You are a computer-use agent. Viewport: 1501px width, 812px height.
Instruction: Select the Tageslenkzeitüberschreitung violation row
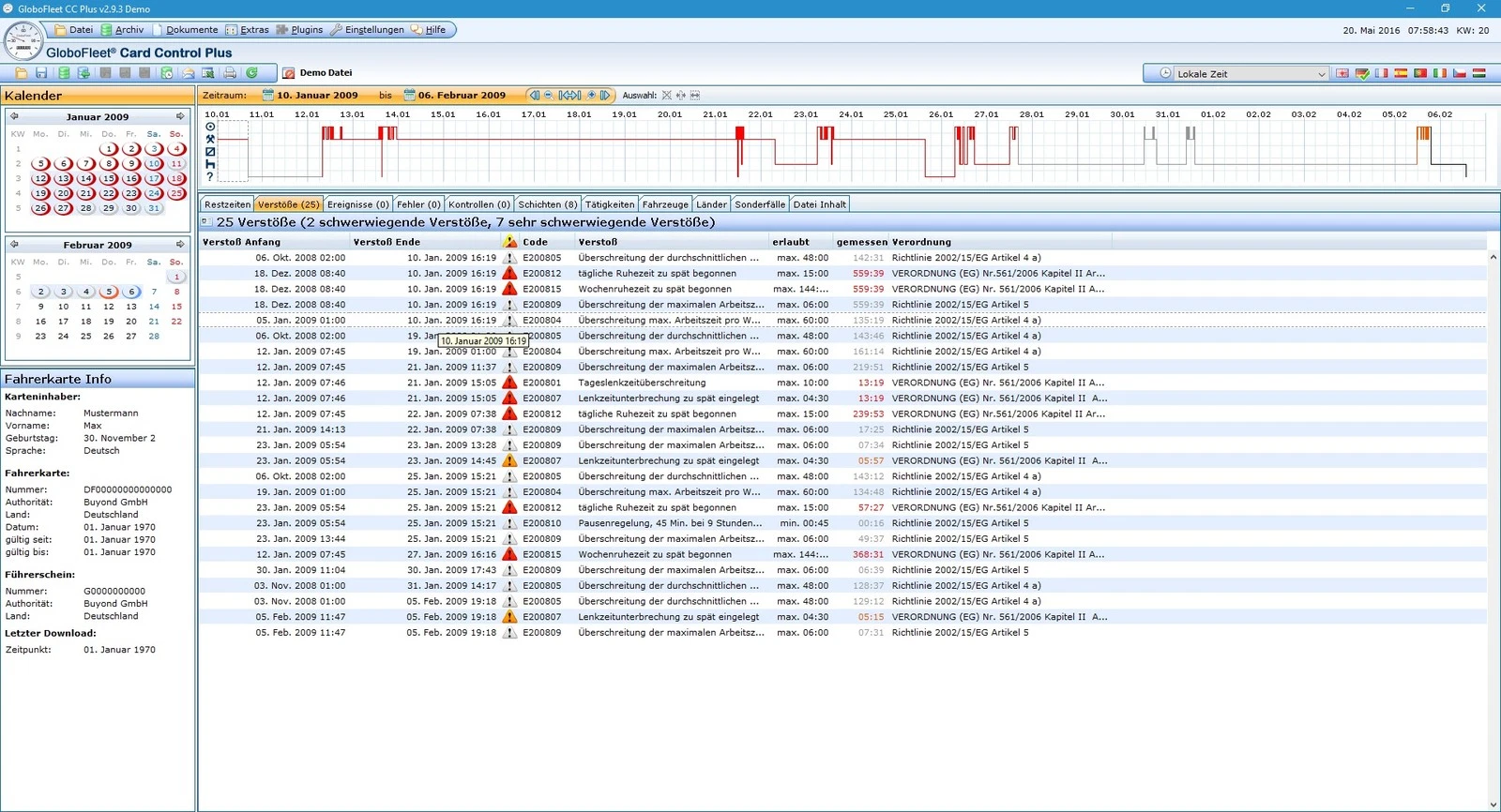point(842,383)
